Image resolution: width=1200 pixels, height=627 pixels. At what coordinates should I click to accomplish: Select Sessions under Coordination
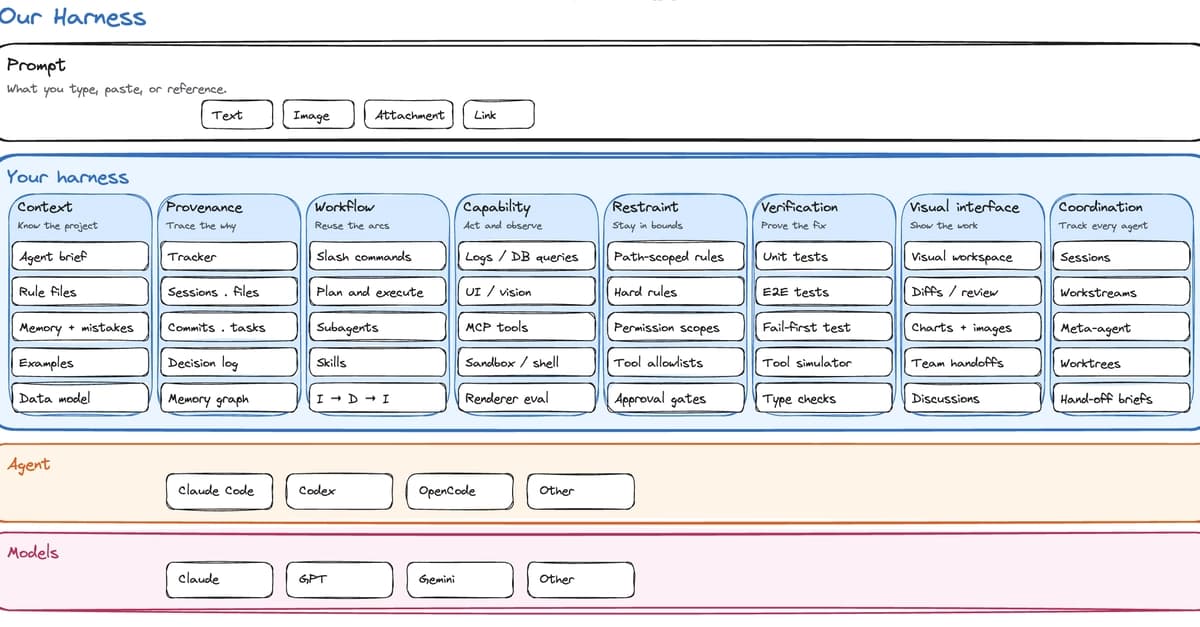click(1122, 256)
